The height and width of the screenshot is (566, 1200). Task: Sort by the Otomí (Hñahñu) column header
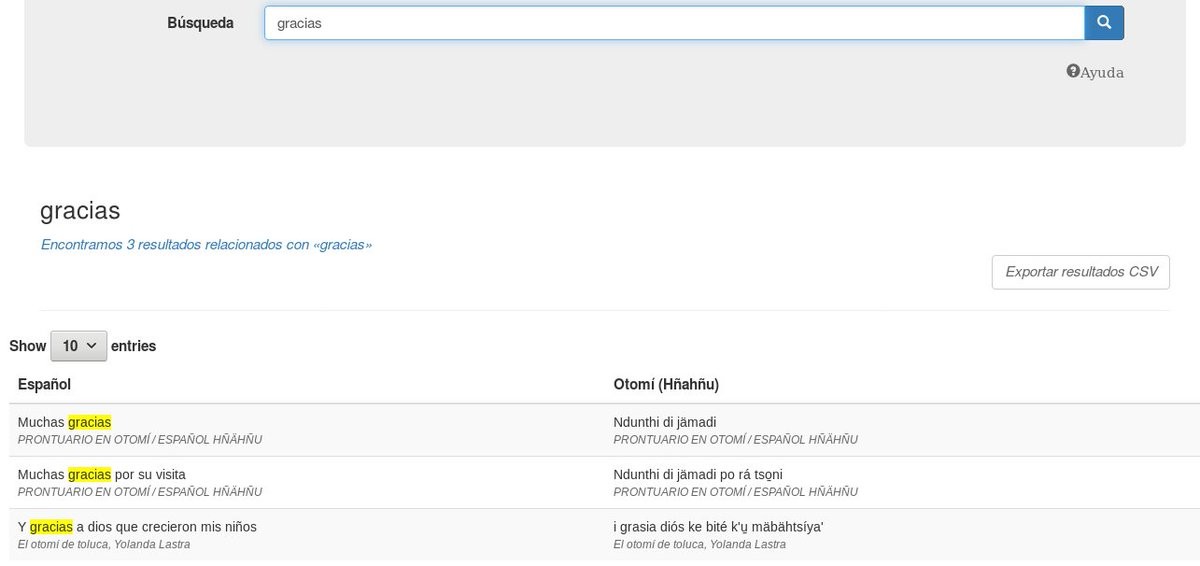click(x=666, y=384)
